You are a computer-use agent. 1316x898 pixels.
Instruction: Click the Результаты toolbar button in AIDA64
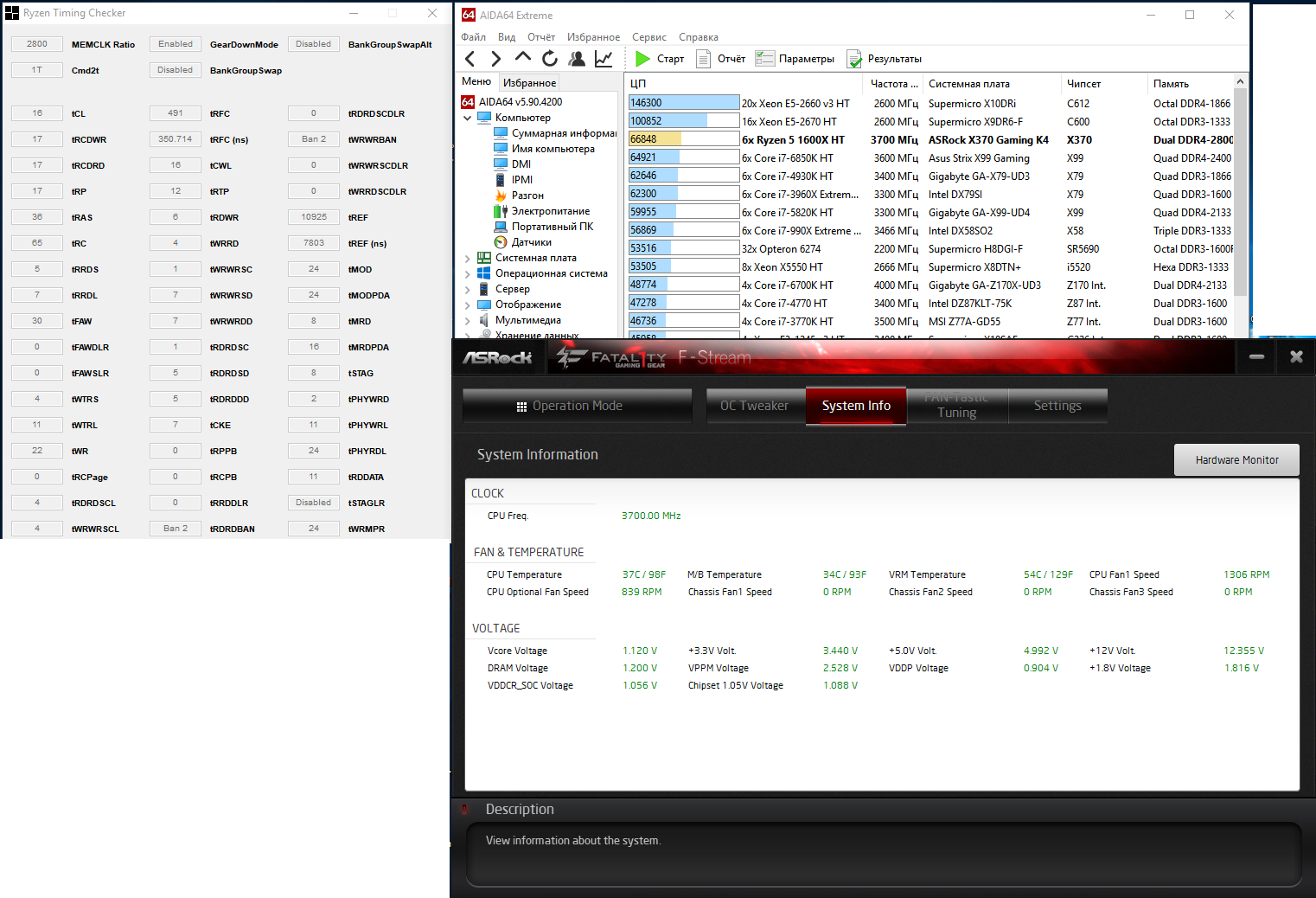pyautogui.click(x=884, y=59)
